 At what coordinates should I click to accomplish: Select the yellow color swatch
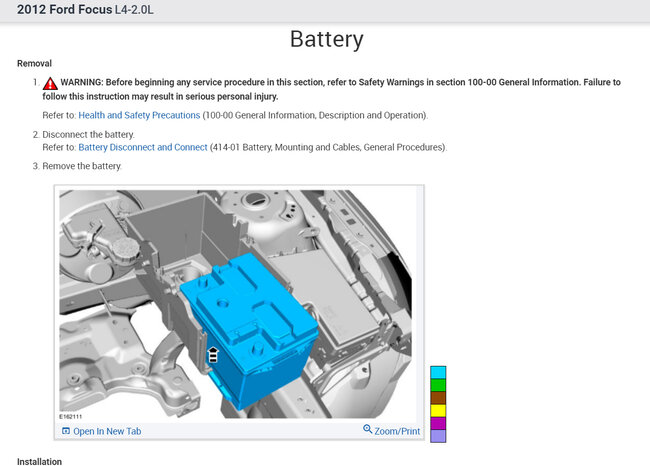click(438, 411)
